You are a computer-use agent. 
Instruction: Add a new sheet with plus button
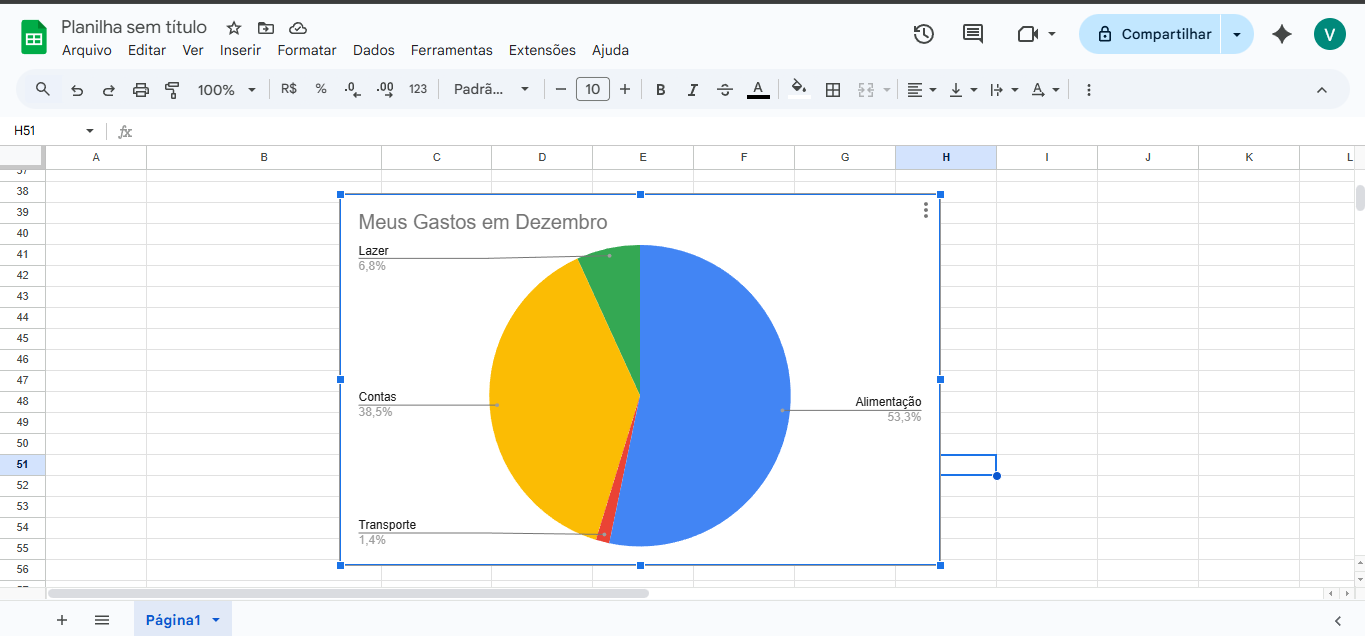62,620
